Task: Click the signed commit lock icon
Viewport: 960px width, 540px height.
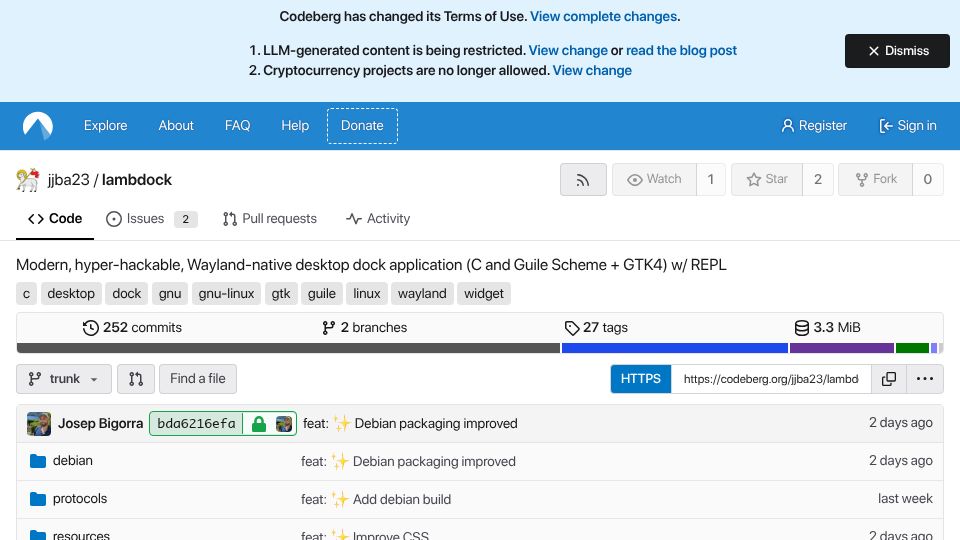Action: [x=259, y=424]
